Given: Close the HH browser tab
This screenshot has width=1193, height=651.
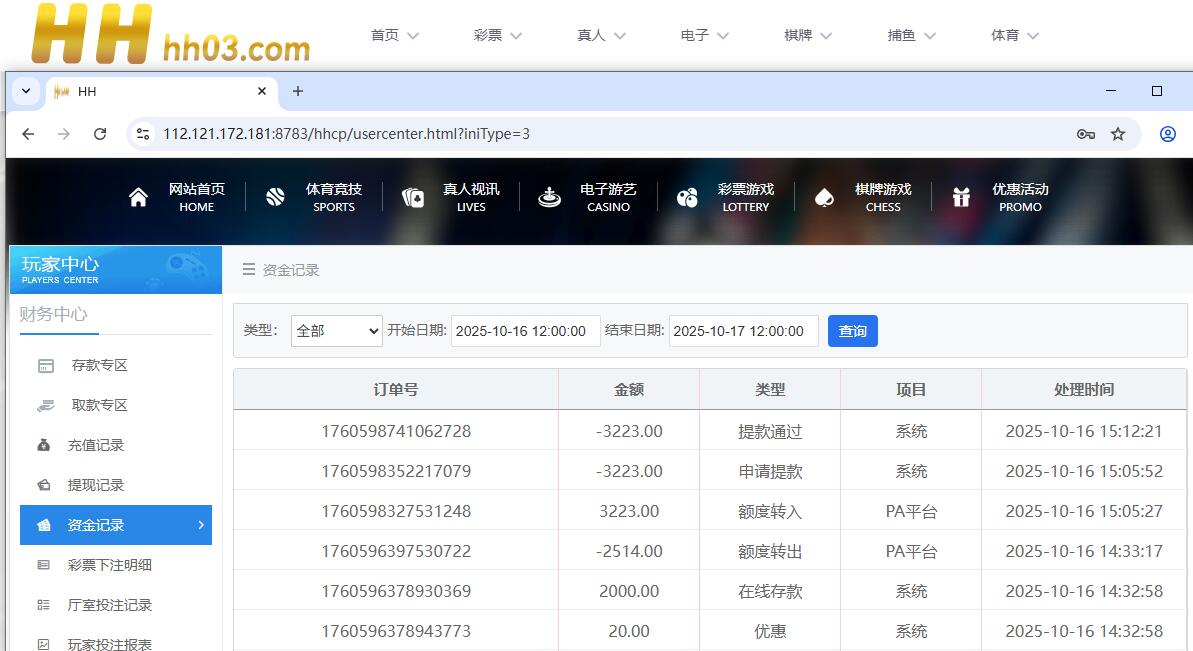Looking at the screenshot, I should (x=262, y=91).
